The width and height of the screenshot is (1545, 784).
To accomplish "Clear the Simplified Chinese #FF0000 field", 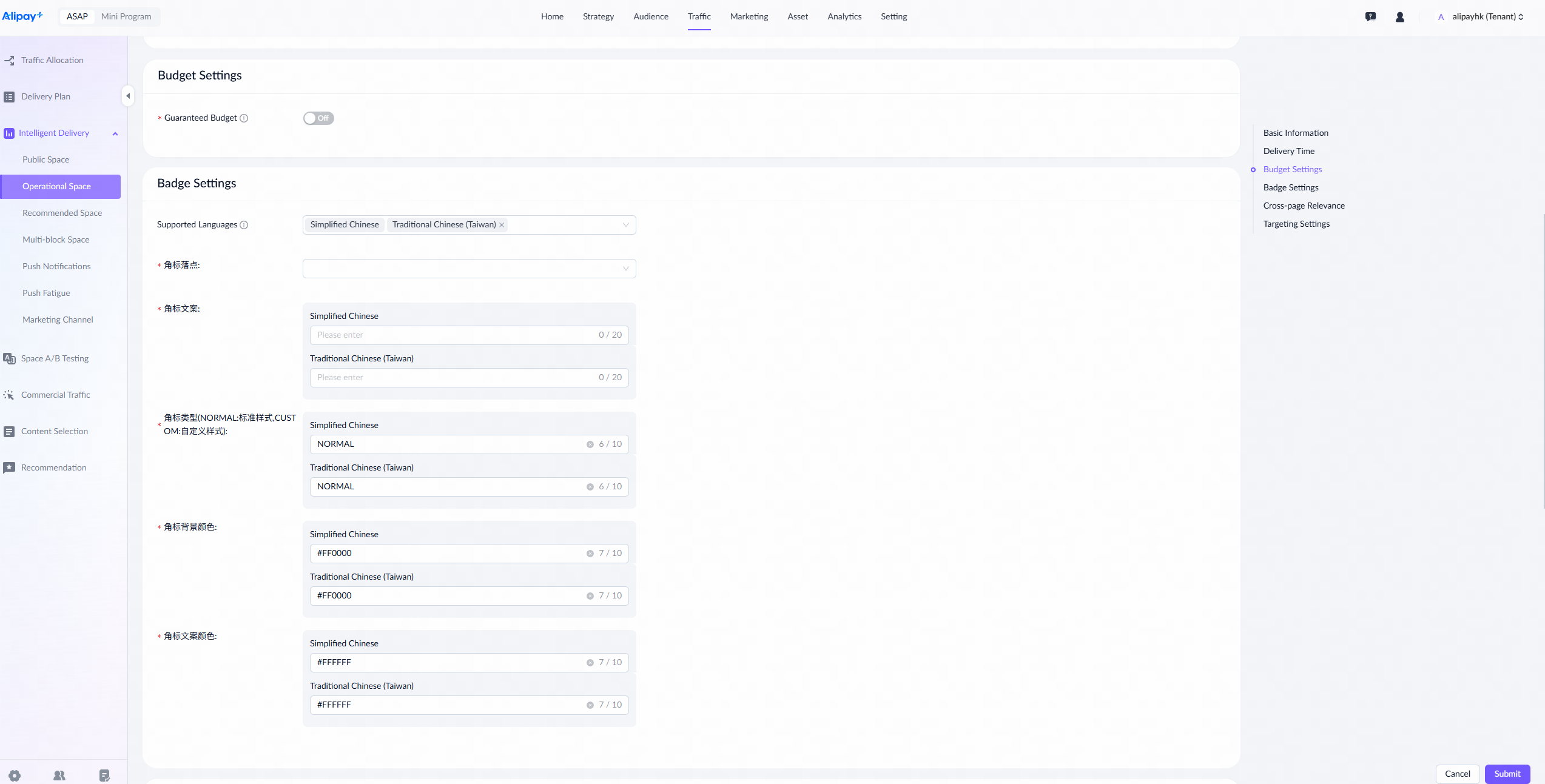I will tap(590, 554).
